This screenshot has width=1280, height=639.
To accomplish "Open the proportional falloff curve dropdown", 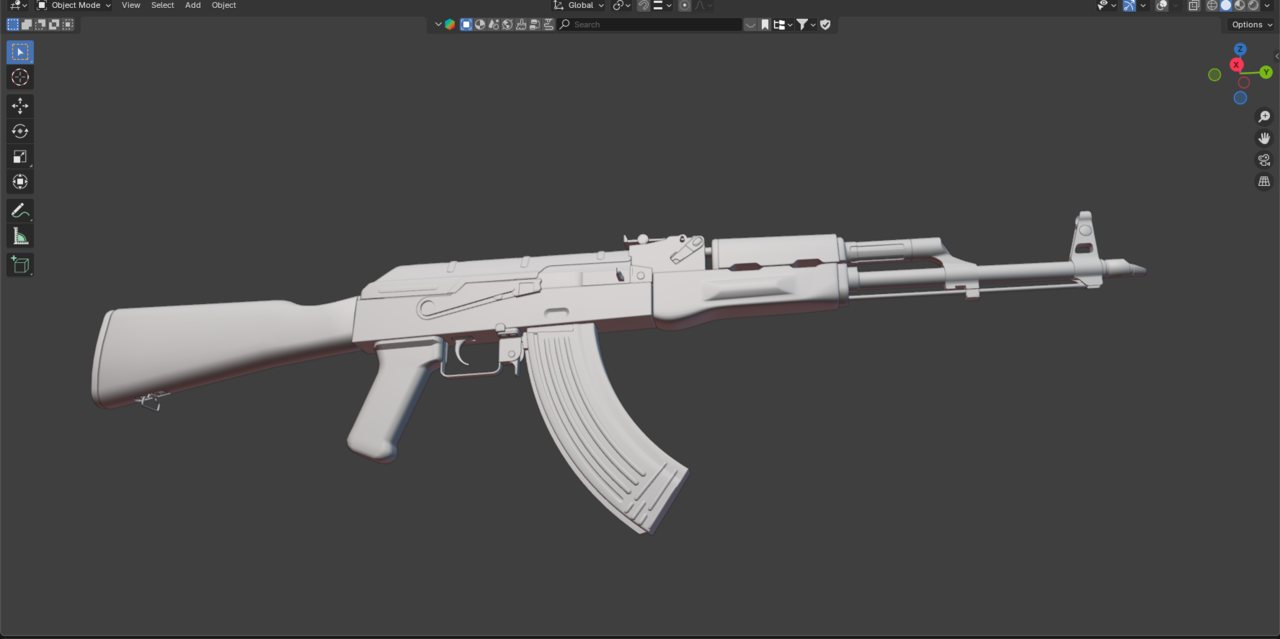I will 705,5.
